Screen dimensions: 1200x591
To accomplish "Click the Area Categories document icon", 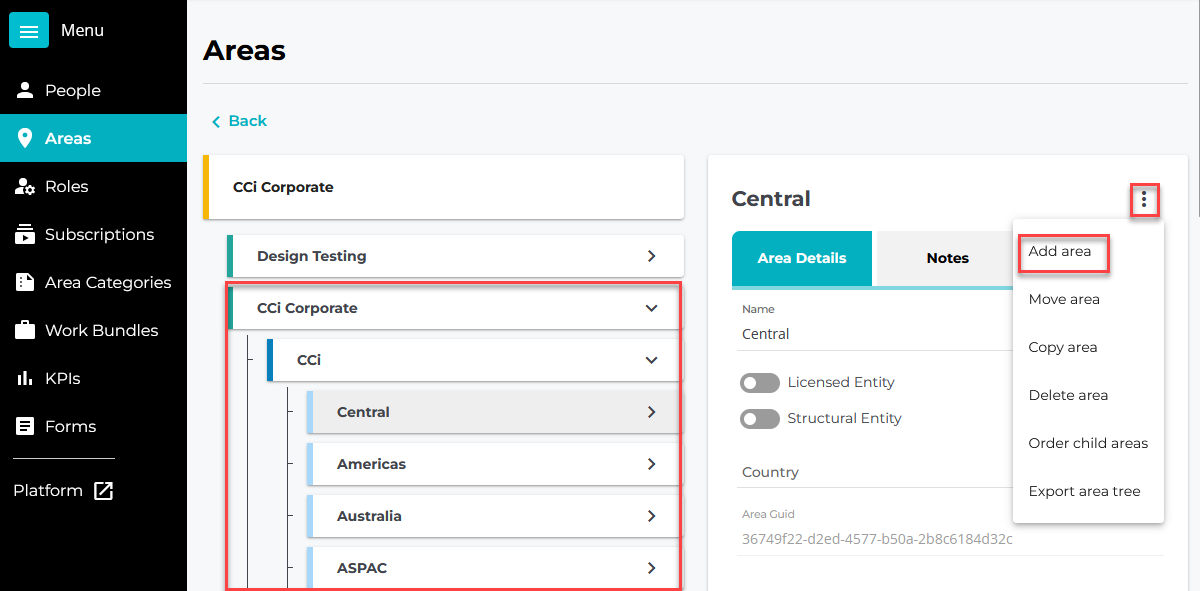I will [x=26, y=283].
